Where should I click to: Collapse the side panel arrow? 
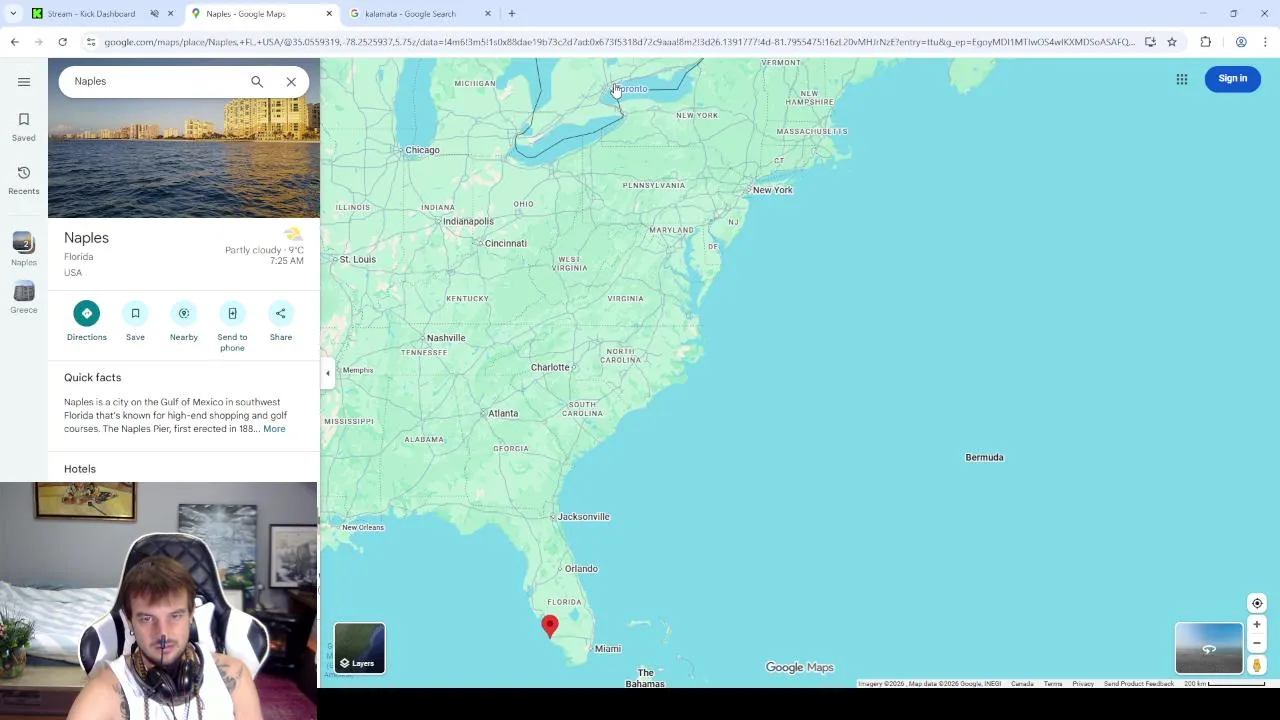[x=327, y=373]
